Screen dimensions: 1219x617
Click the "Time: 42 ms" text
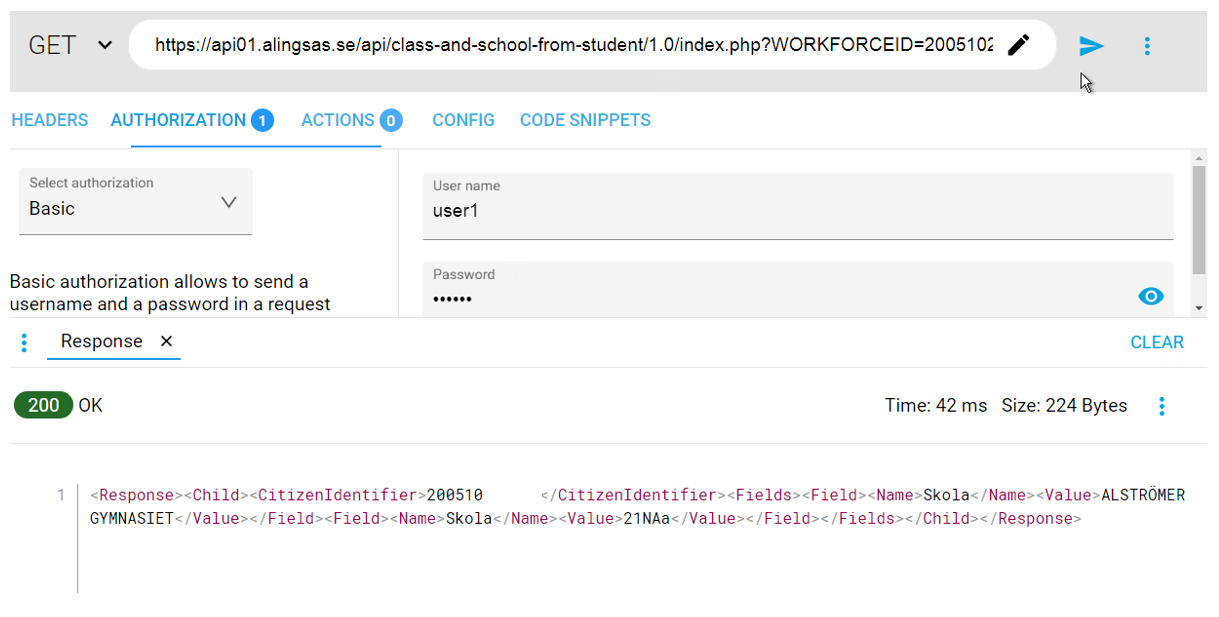(936, 405)
